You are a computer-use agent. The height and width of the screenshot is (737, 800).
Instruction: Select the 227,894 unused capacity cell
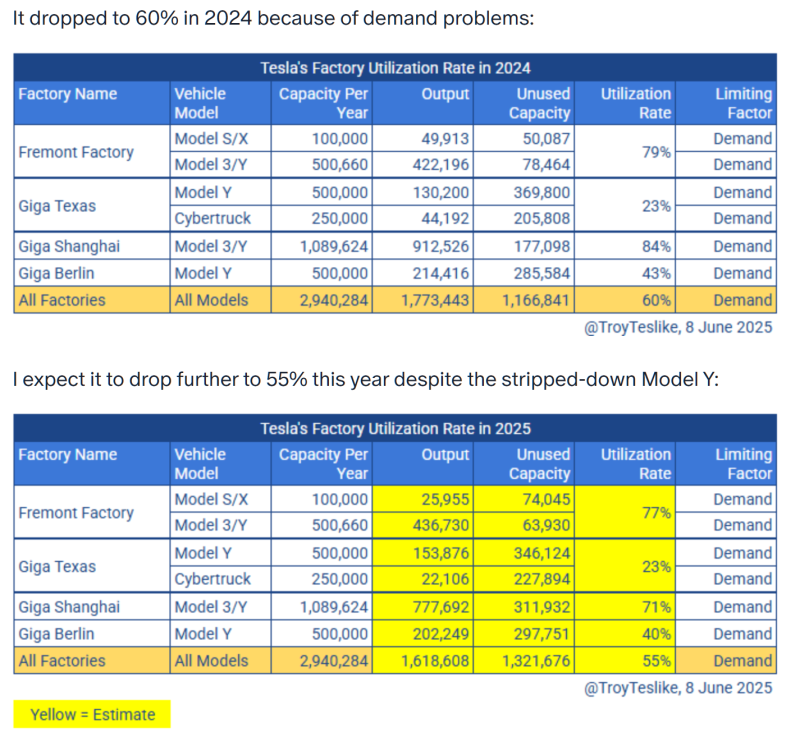[524, 579]
